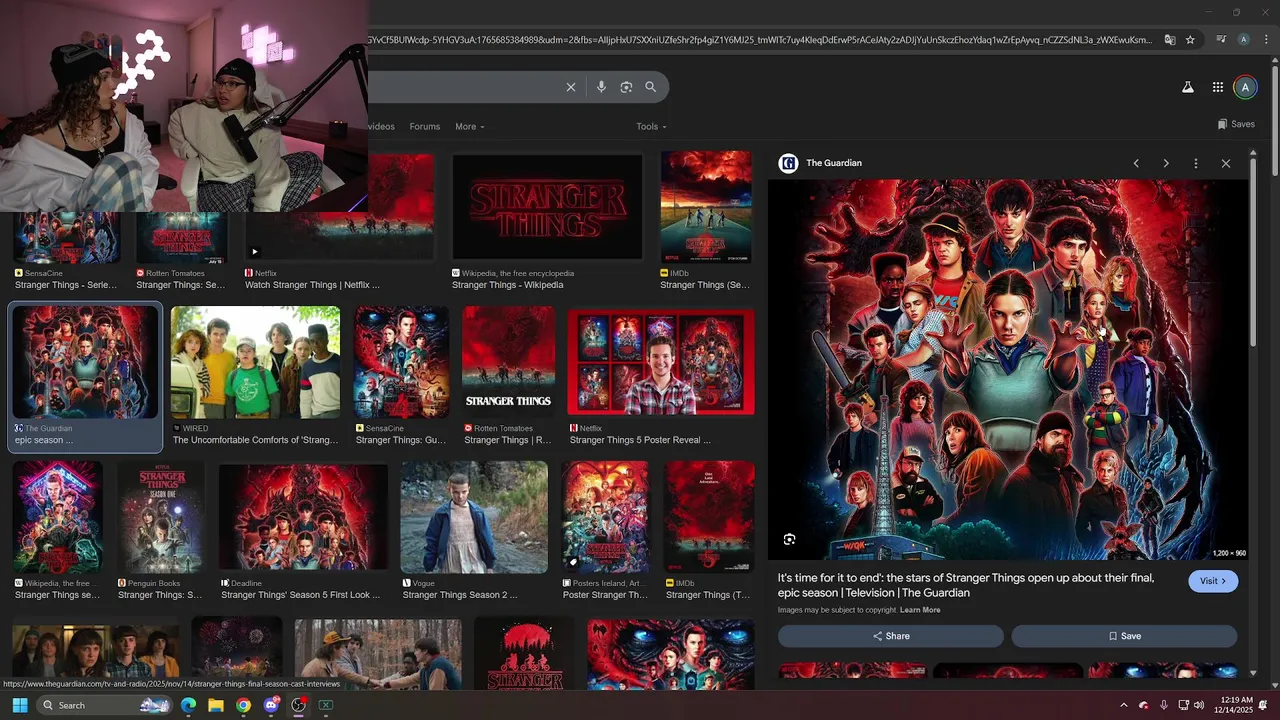The width and height of the screenshot is (1280, 720).
Task: Open SensaCine Stranger Things: Gu... thumbnail
Action: 401,362
